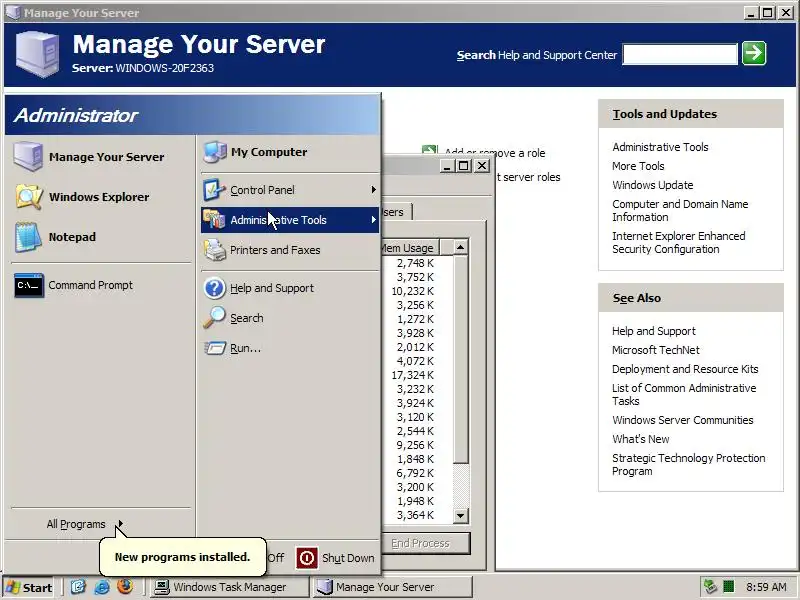Click the server roles link text
This screenshot has width=800, height=600.
point(528,177)
